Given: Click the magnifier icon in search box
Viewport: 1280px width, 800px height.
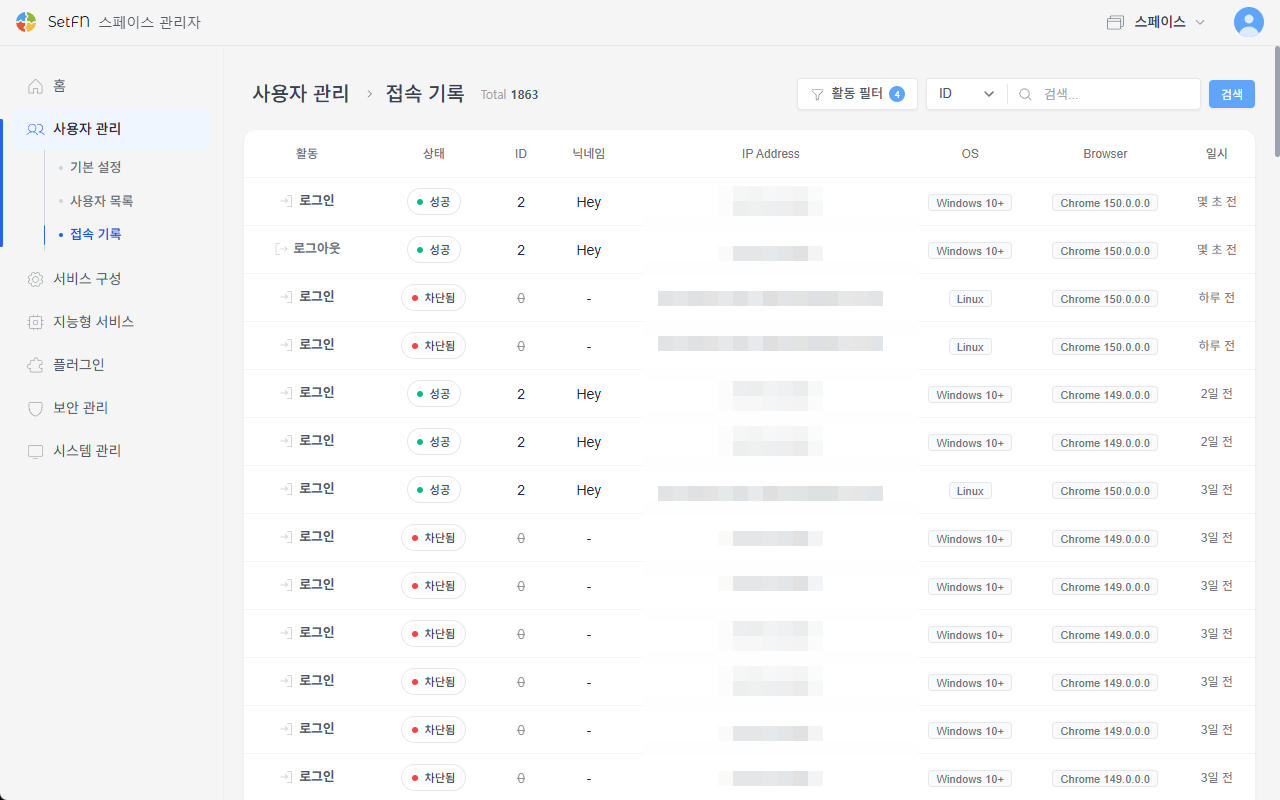Looking at the screenshot, I should pos(1025,94).
